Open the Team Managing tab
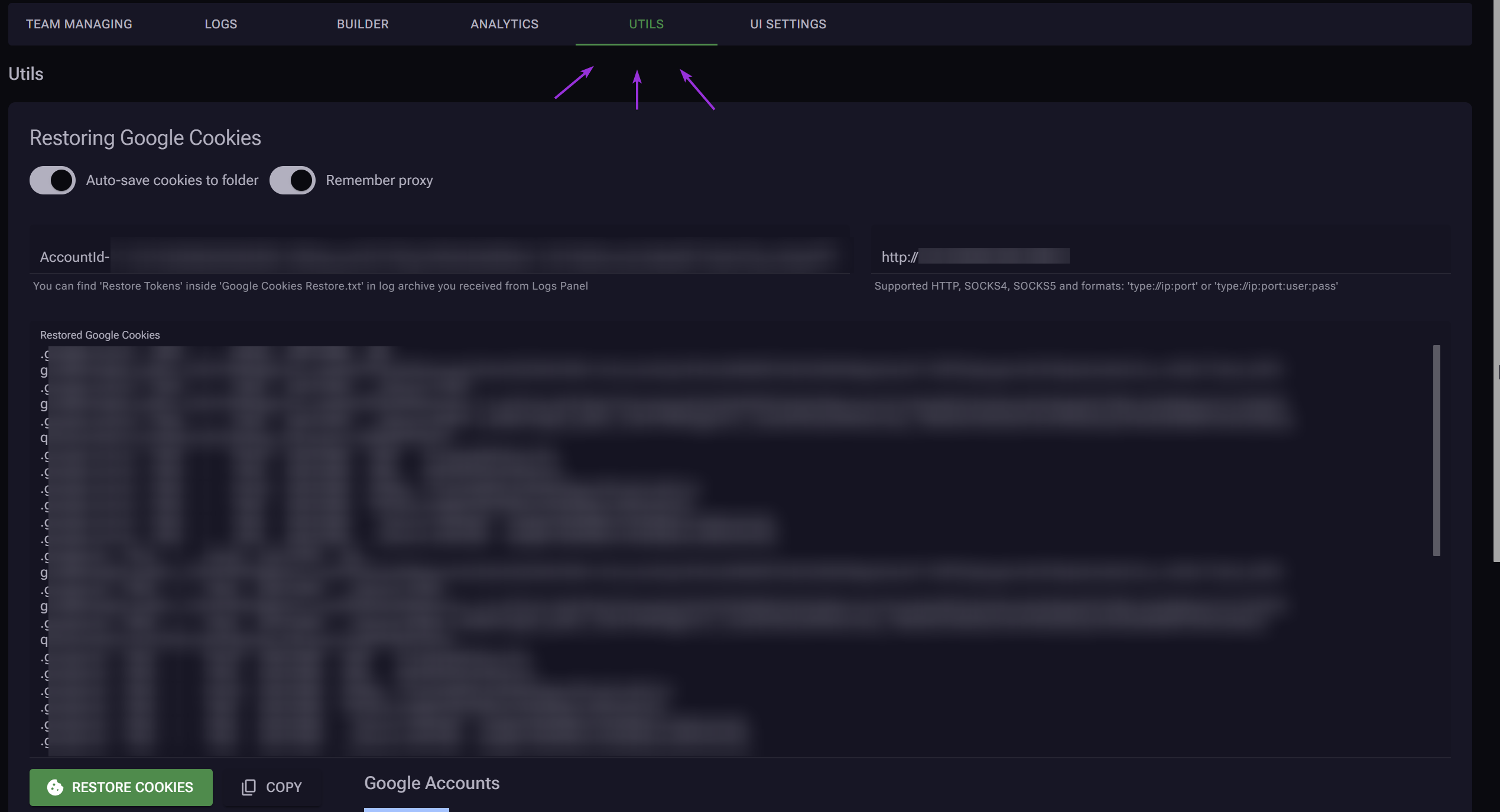The width and height of the screenshot is (1500, 812). coord(79,24)
